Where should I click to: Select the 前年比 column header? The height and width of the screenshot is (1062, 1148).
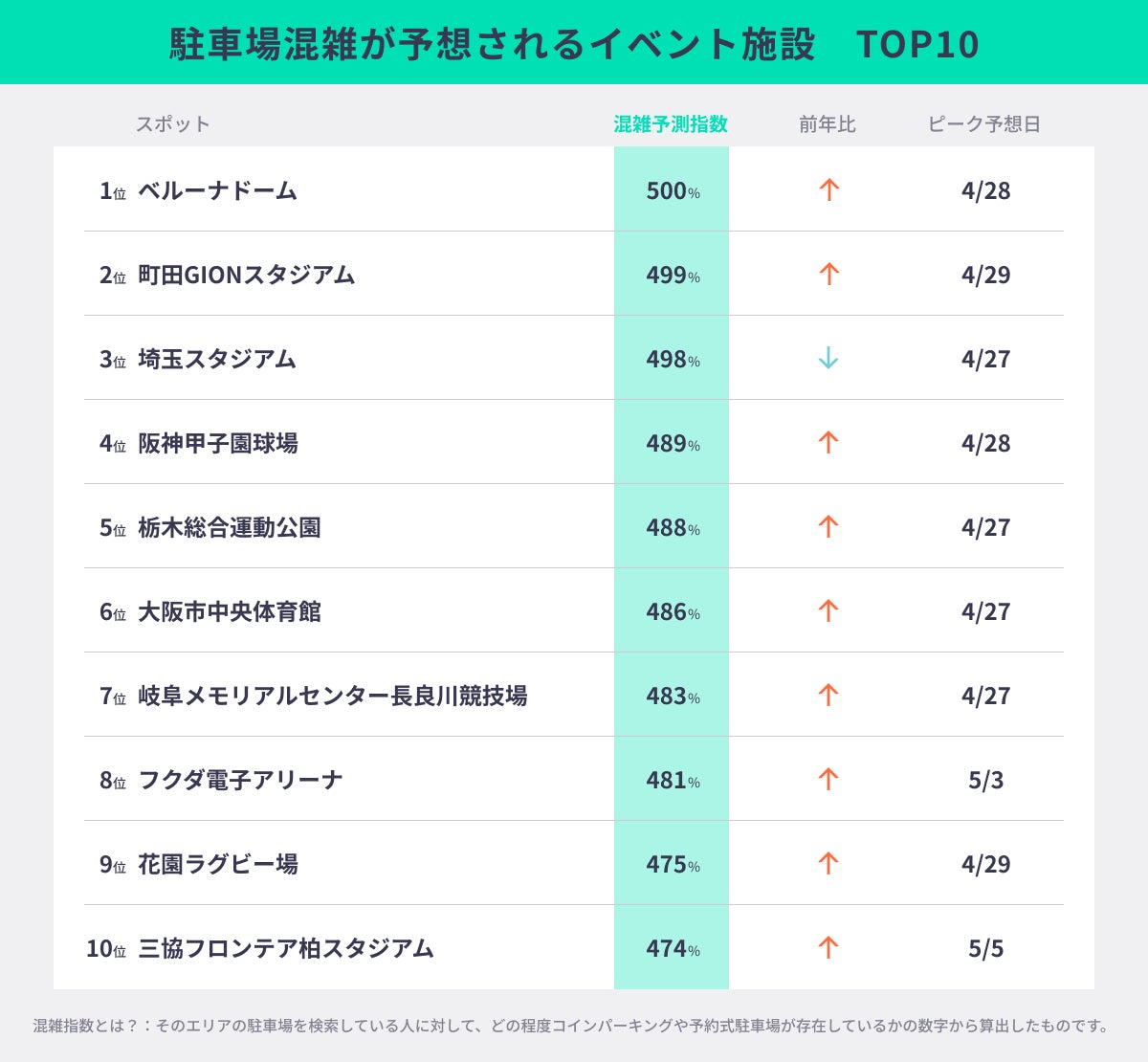click(x=828, y=124)
